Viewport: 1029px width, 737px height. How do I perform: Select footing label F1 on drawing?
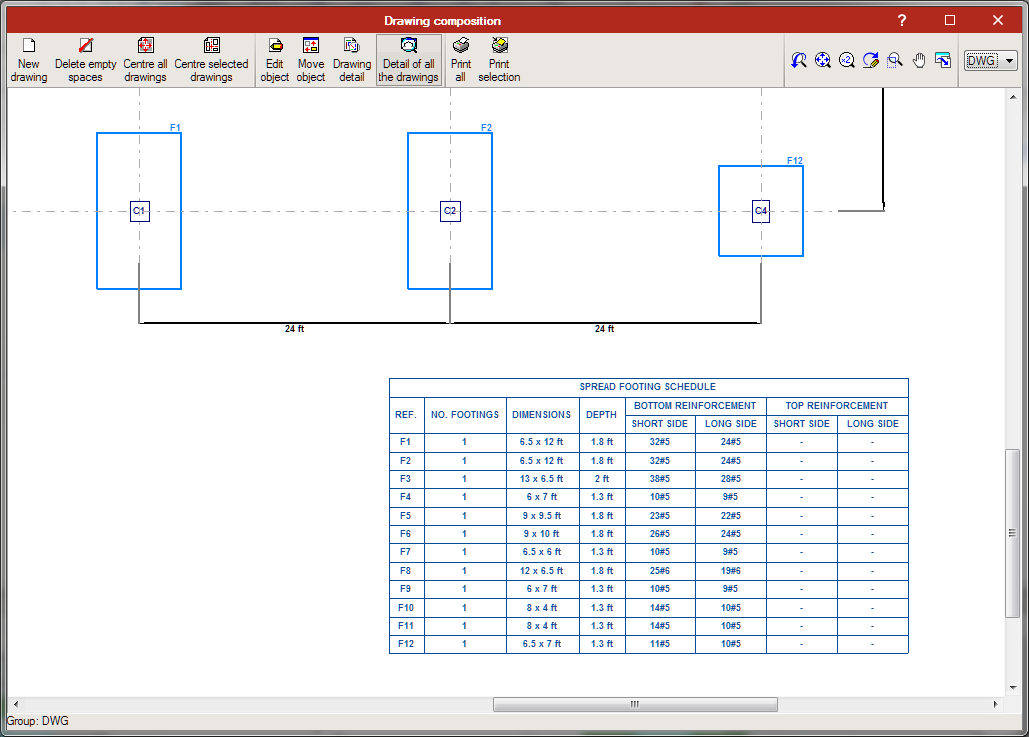coord(175,127)
